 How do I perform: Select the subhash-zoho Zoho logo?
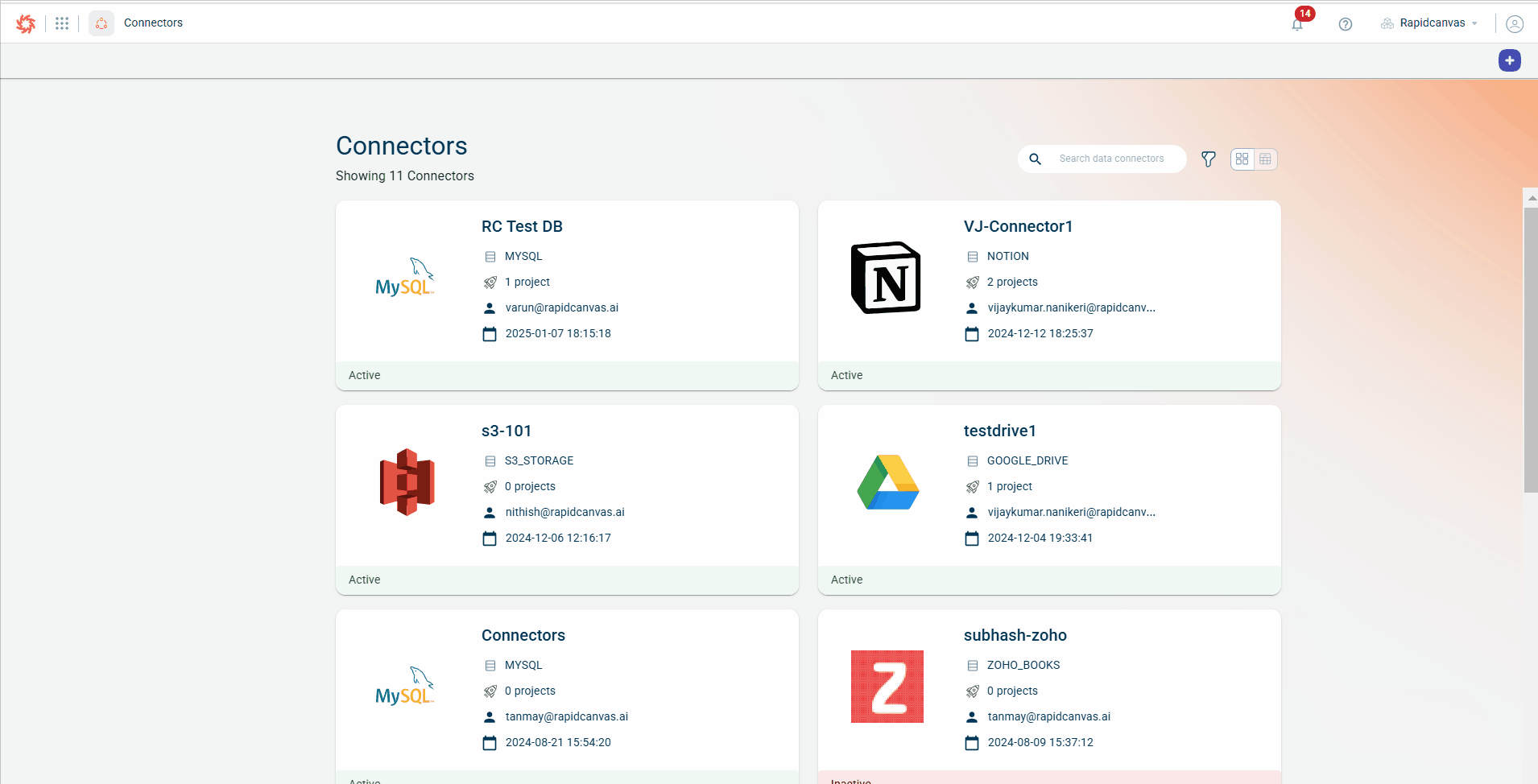point(887,687)
